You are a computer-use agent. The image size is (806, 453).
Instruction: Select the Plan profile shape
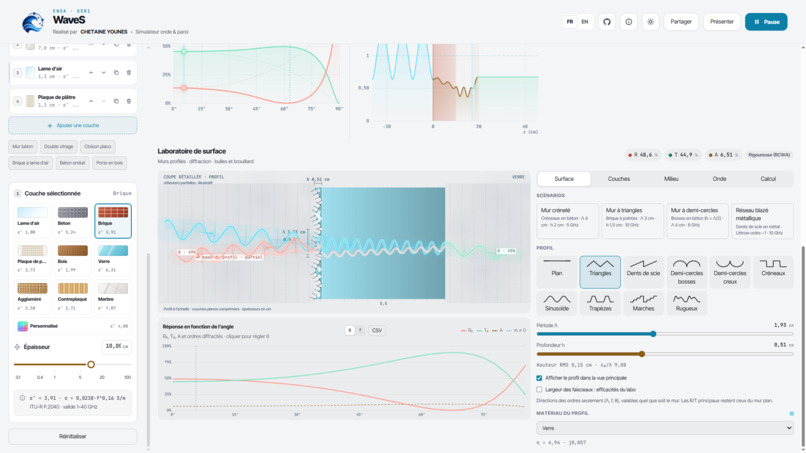(x=557, y=272)
